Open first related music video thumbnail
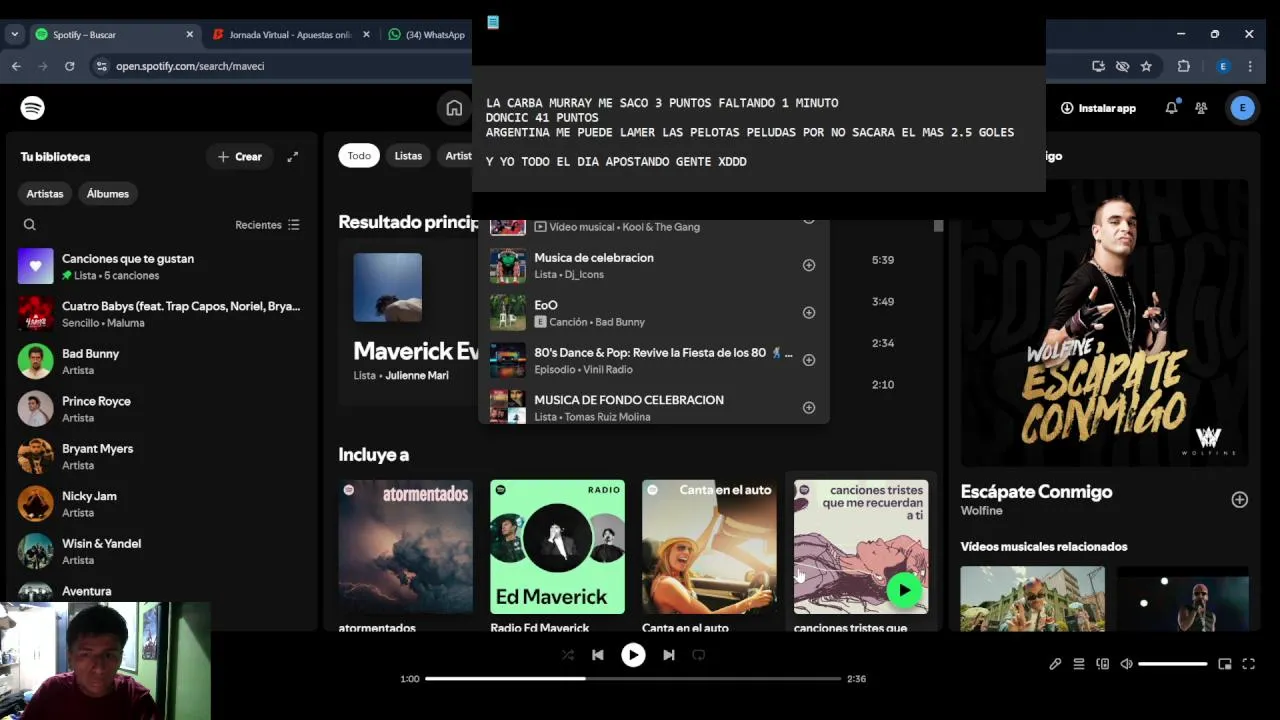This screenshot has height=720, width=1280. pos(1033,599)
